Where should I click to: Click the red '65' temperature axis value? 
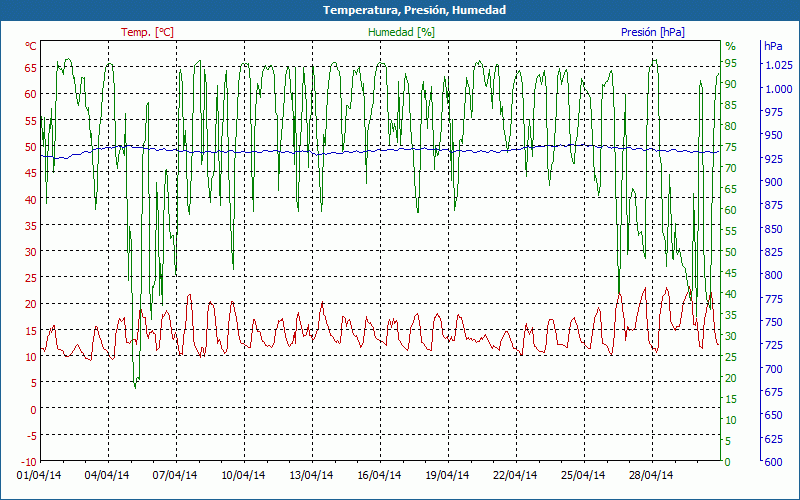click(x=31, y=67)
